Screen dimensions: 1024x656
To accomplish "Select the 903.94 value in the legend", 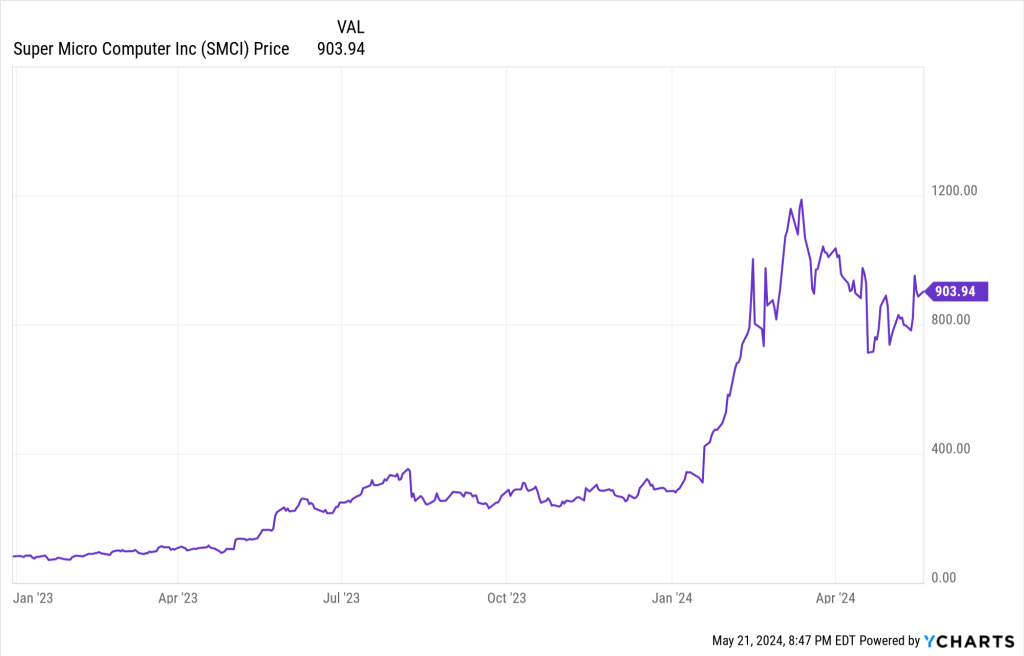I will coord(340,49).
